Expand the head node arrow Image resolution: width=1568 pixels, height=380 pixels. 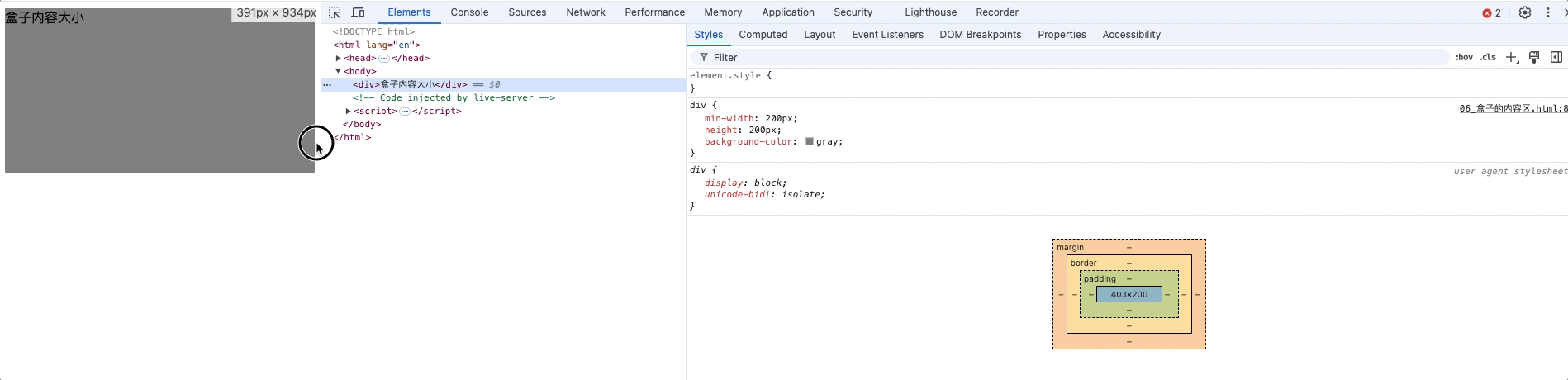(339, 58)
